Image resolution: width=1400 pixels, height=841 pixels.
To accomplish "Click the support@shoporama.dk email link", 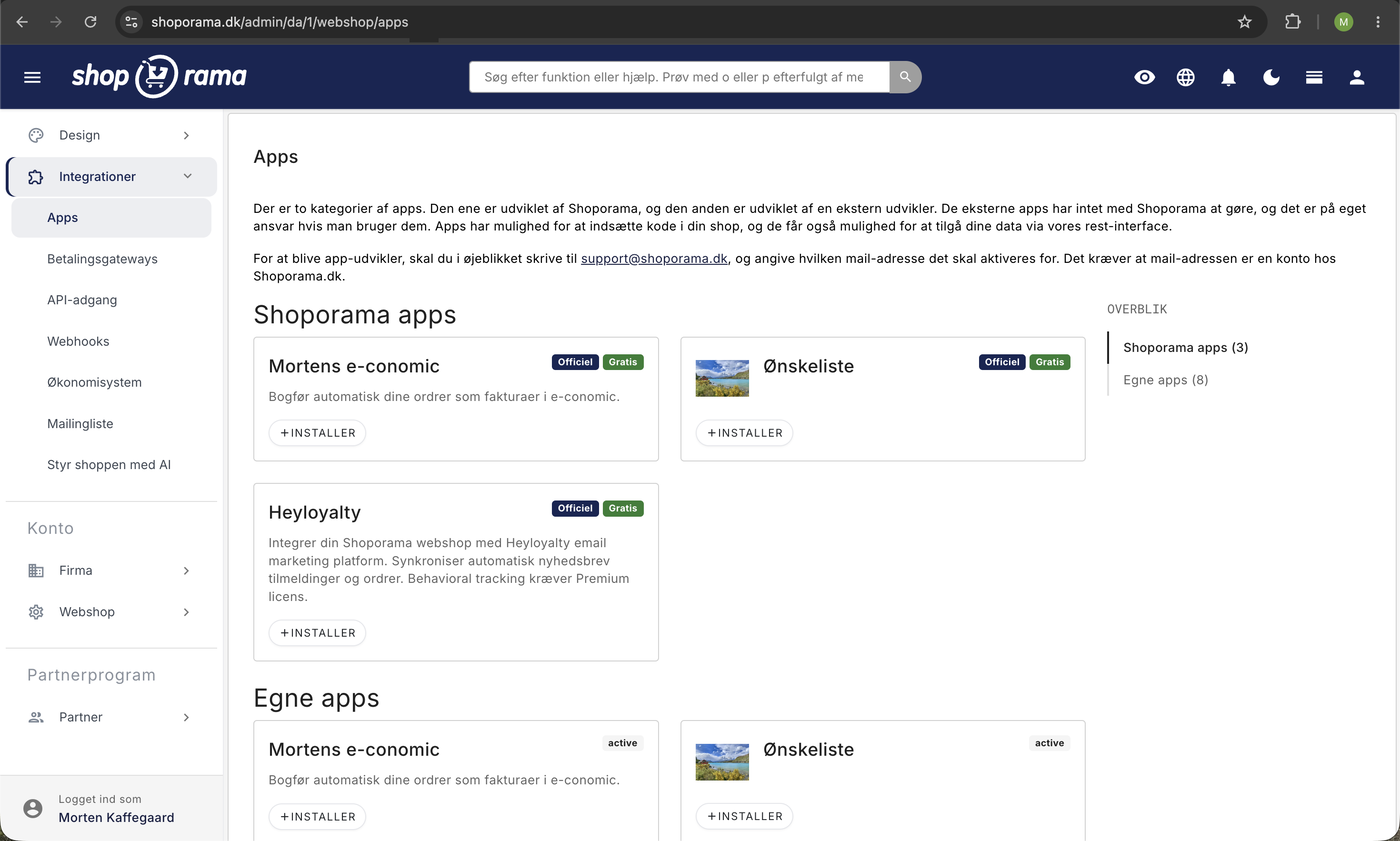I will (x=654, y=258).
